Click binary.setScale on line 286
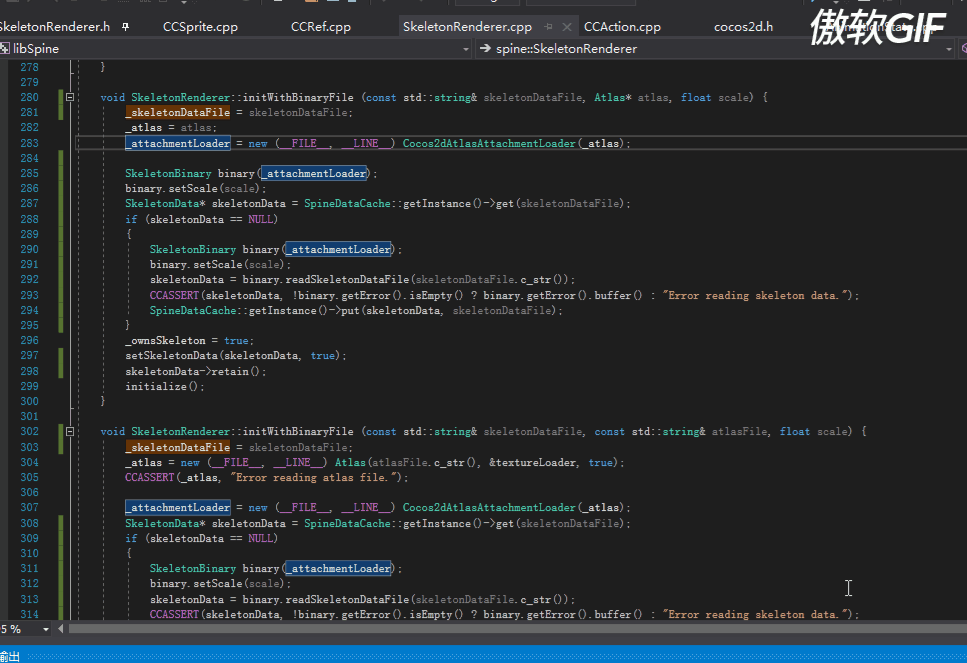967x663 pixels. (x=171, y=189)
